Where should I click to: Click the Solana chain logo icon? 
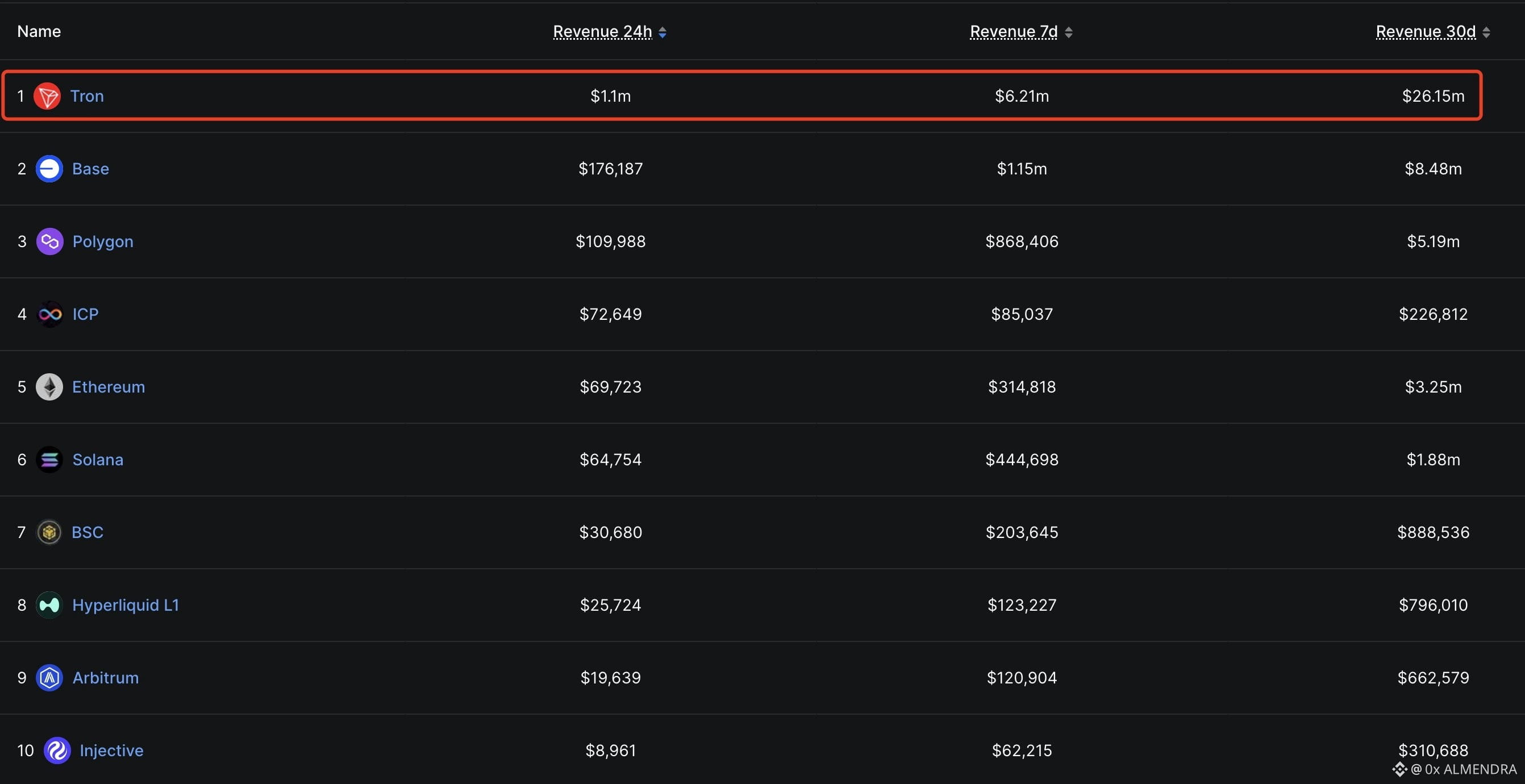tap(49, 460)
